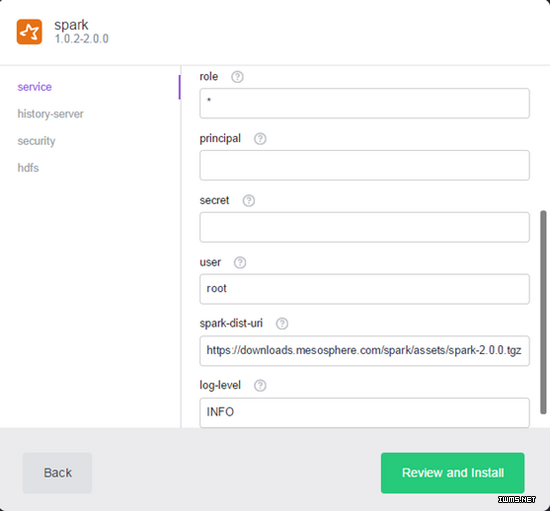Select the user field containing root

tap(364, 289)
